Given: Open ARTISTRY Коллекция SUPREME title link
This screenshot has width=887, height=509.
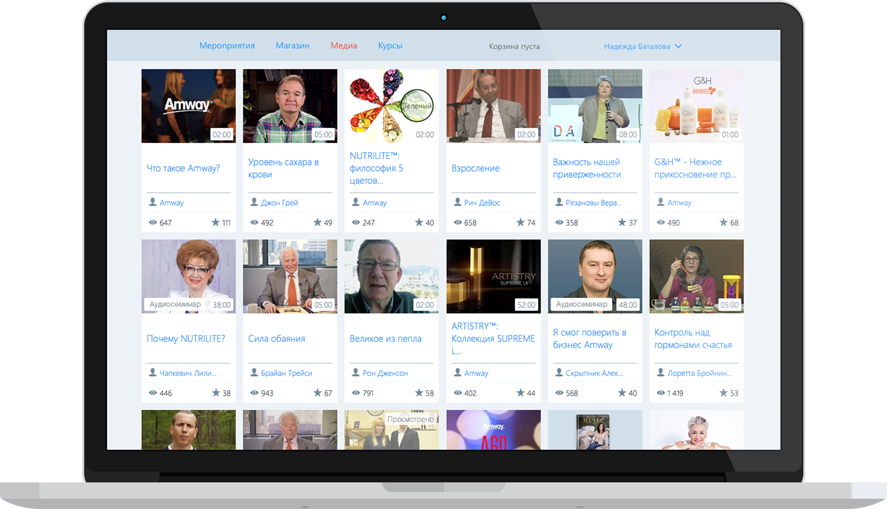Looking at the screenshot, I should (x=493, y=338).
